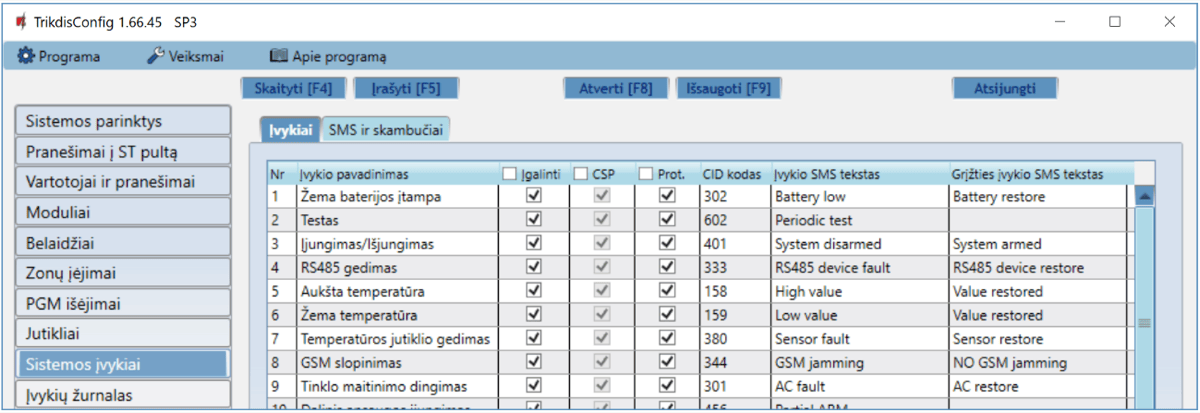1200x413 pixels.
Task: Switch to SMS ir skambučiai tab
Action: click(x=385, y=129)
